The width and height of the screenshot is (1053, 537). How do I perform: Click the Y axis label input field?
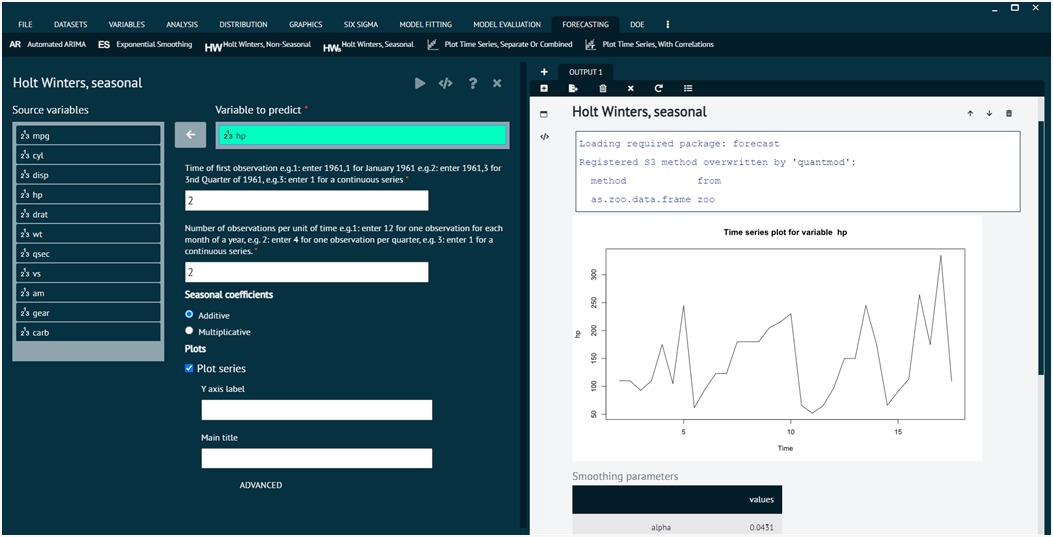[x=316, y=410]
